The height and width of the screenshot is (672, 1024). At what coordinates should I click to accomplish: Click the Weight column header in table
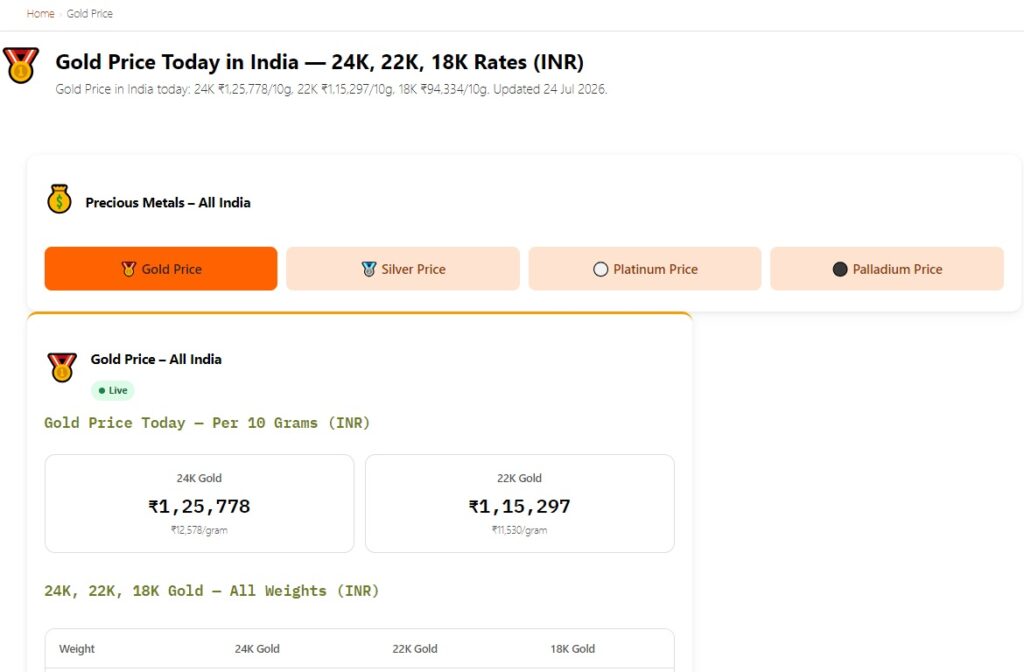pos(77,648)
